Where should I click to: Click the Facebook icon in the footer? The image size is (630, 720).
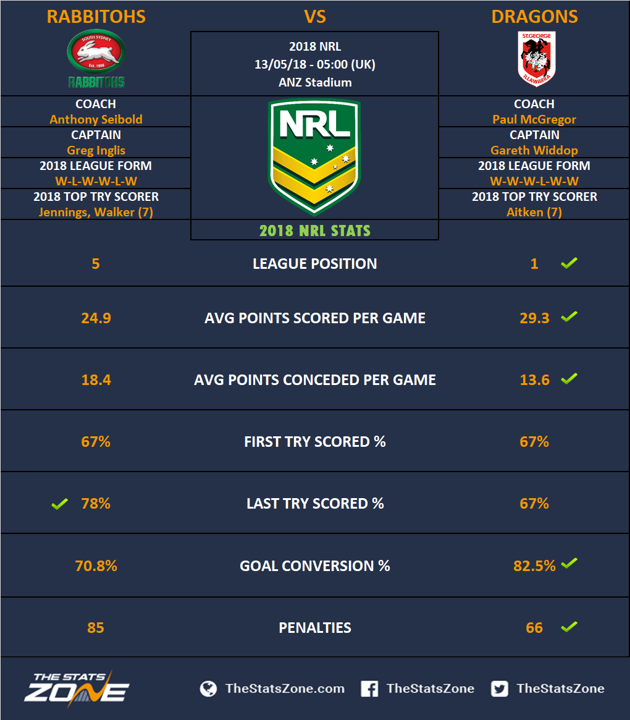(x=369, y=689)
